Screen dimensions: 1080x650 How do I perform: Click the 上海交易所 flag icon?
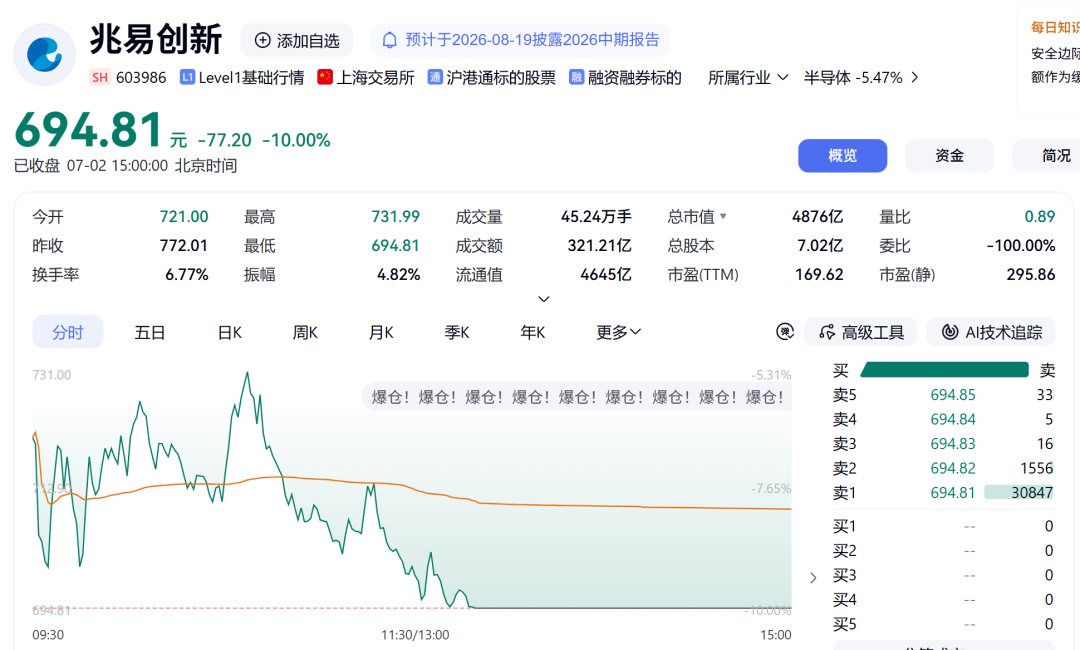coord(324,77)
